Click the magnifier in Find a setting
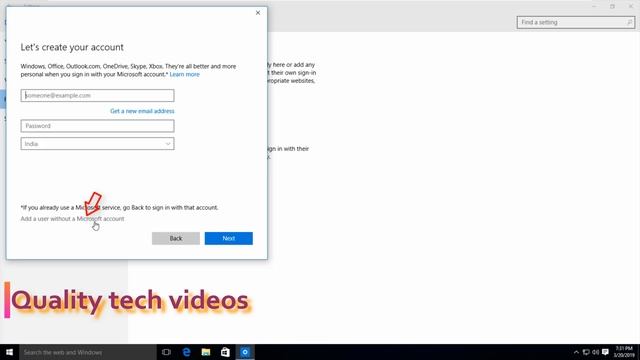This screenshot has height=360, width=640. 630,22
